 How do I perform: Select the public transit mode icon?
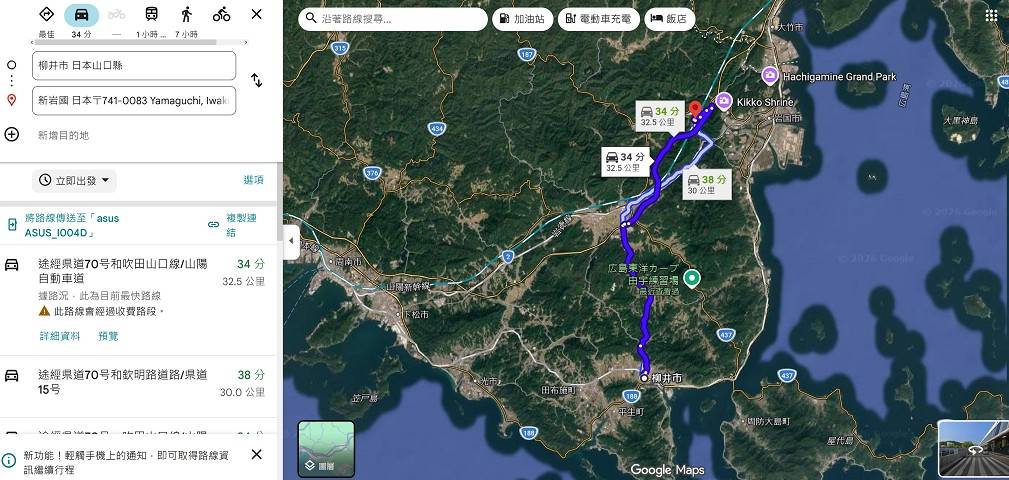[x=151, y=14]
